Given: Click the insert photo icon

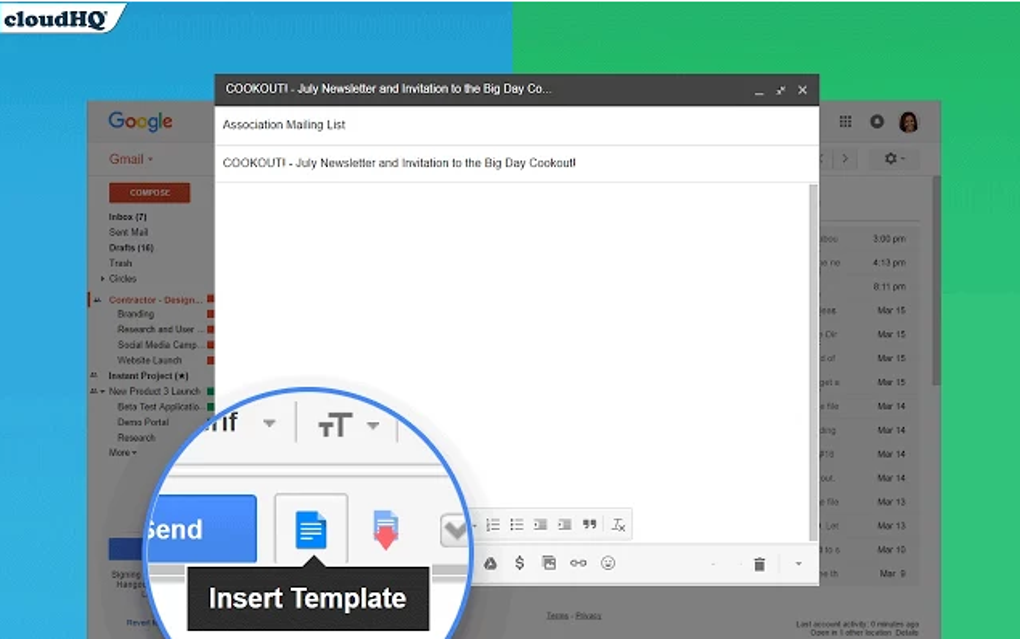Looking at the screenshot, I should [x=549, y=564].
